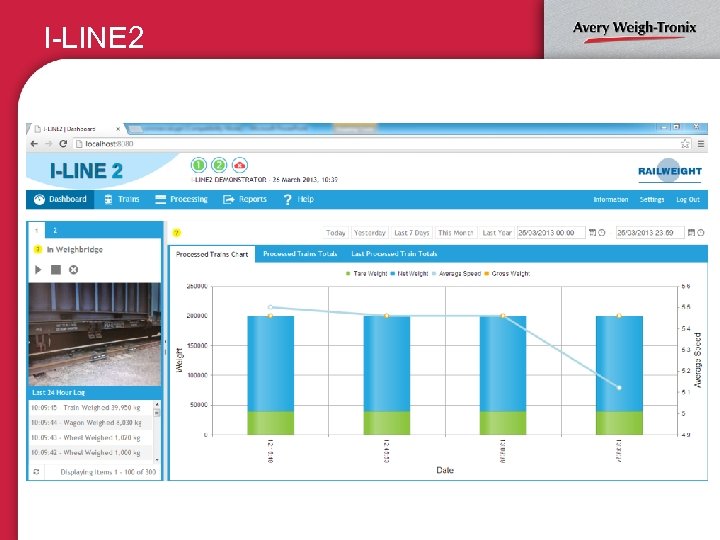This screenshot has height=540, width=720.
Task: Click the RAILWEIGHT logo
Action: tap(669, 171)
